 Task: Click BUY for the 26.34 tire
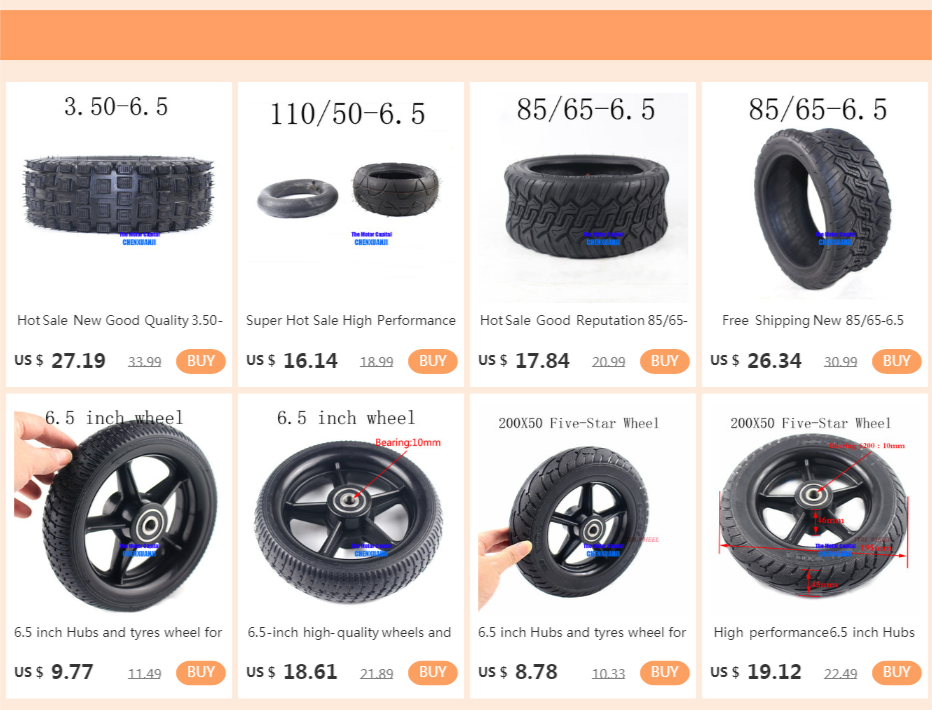click(x=896, y=361)
